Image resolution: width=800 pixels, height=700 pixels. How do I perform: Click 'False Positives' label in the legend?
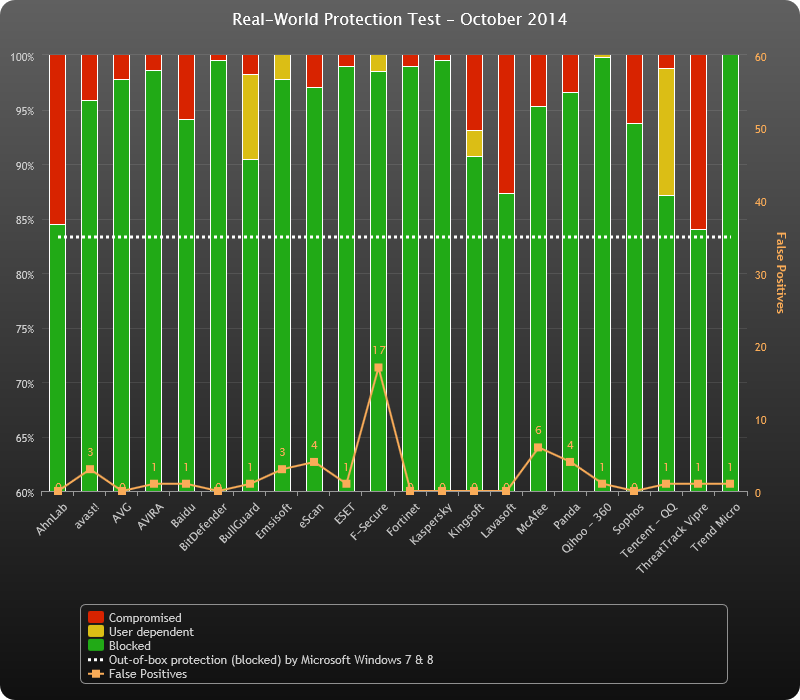point(148,674)
